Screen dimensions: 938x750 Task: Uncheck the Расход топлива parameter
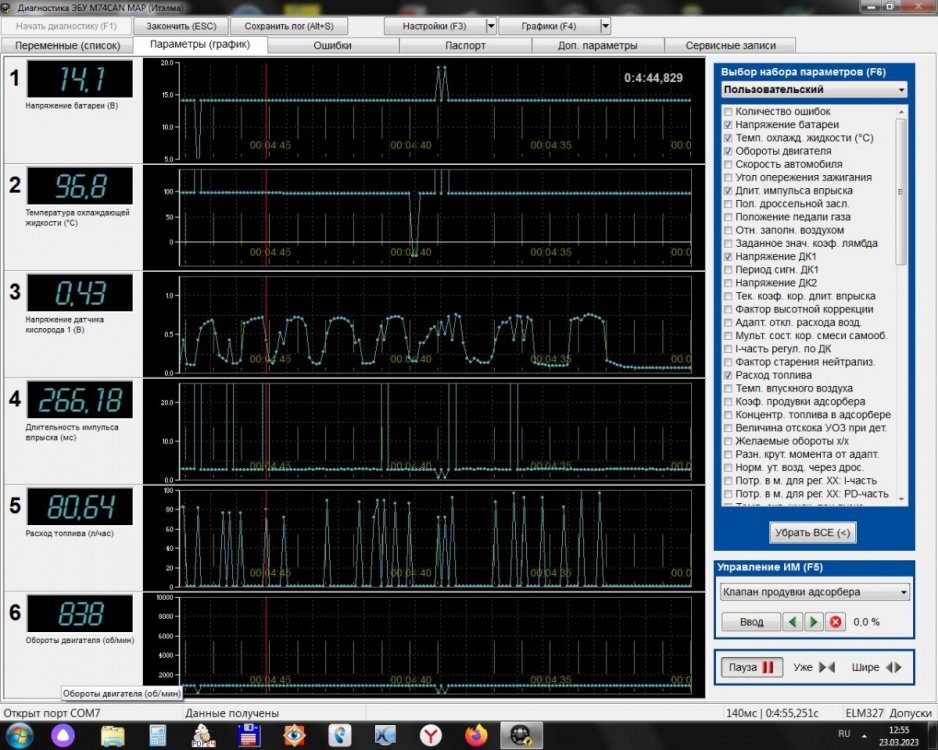(728, 375)
